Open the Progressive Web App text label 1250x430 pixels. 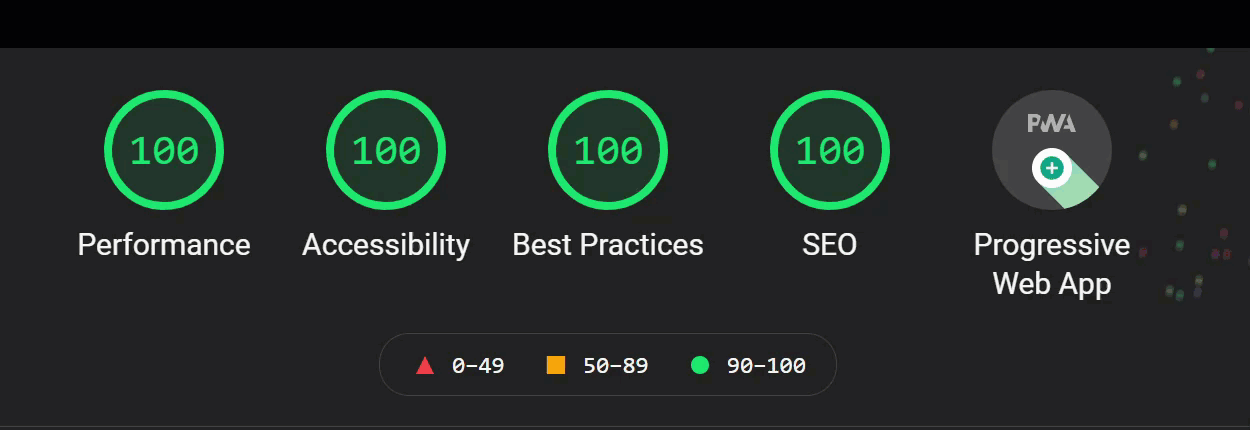coord(1052,264)
